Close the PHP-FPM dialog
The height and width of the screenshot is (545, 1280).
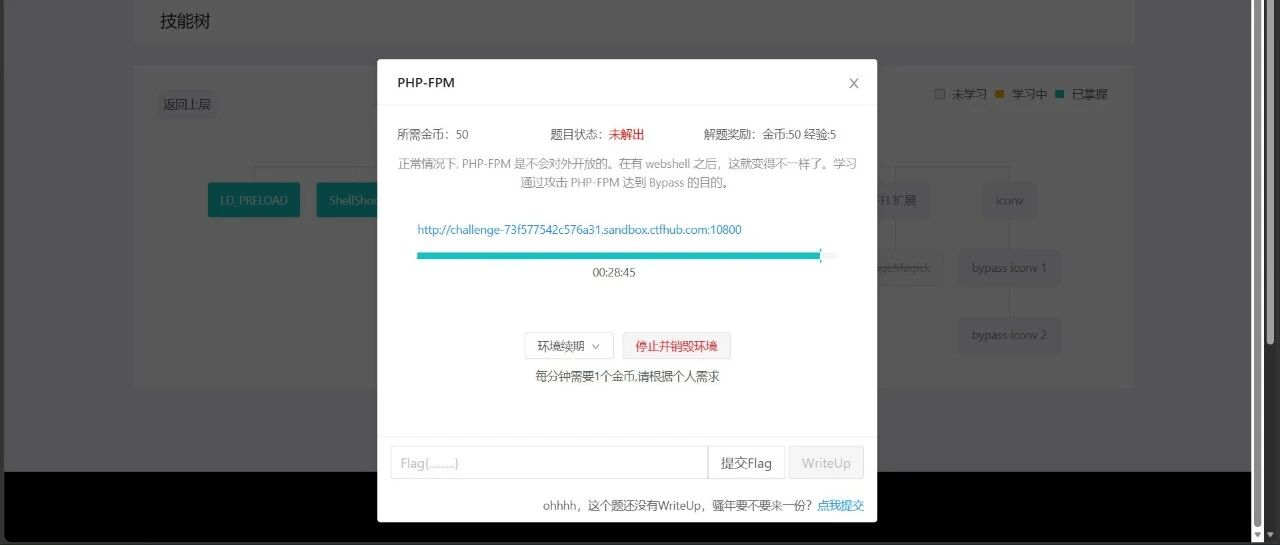pyautogui.click(x=853, y=83)
